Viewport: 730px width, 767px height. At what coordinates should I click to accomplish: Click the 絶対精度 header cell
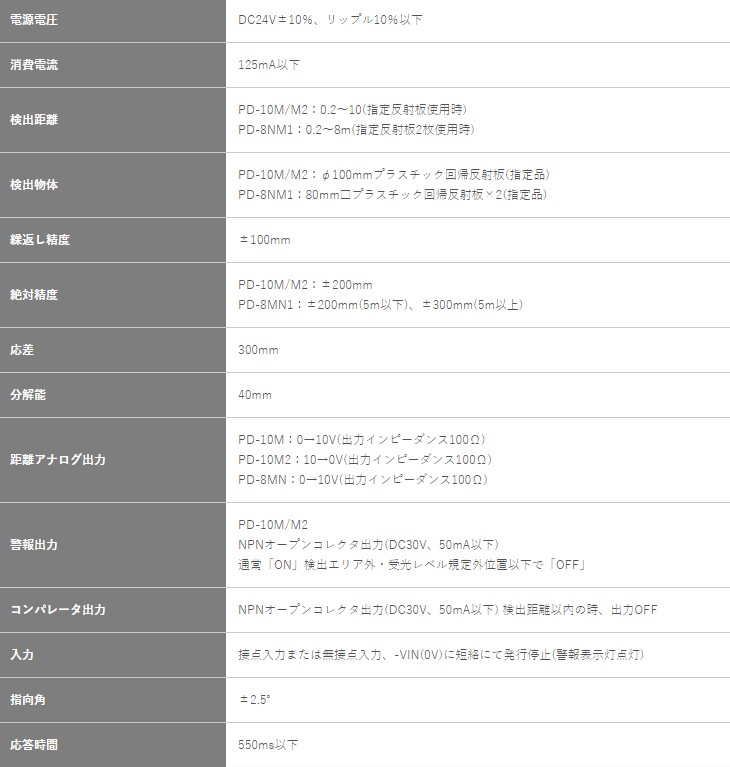point(33,295)
